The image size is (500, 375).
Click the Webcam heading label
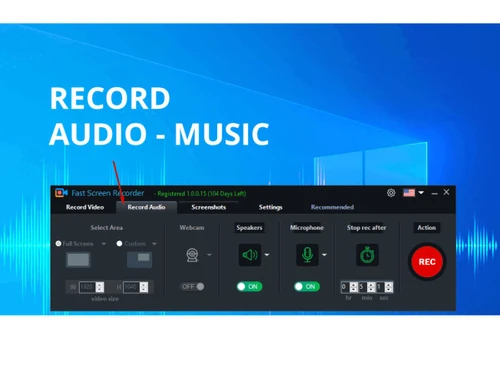(192, 228)
